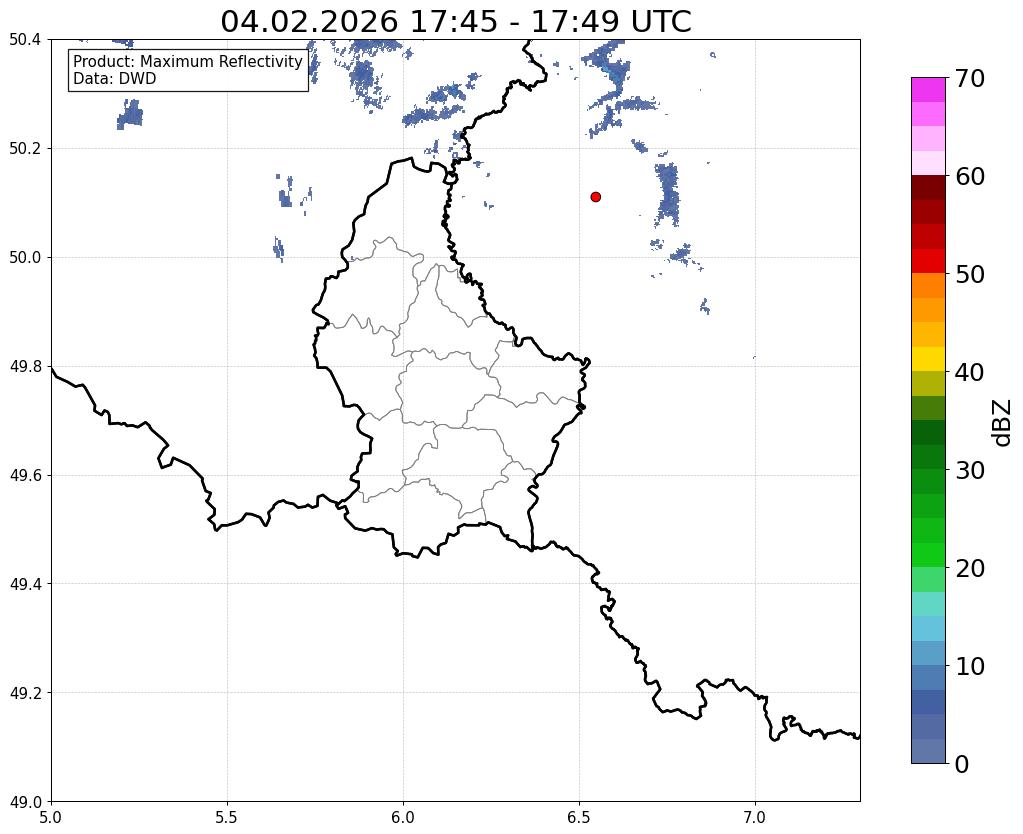Click the 49.6 latitude axis label
This screenshot has height=834, width=1023.
coord(25,476)
